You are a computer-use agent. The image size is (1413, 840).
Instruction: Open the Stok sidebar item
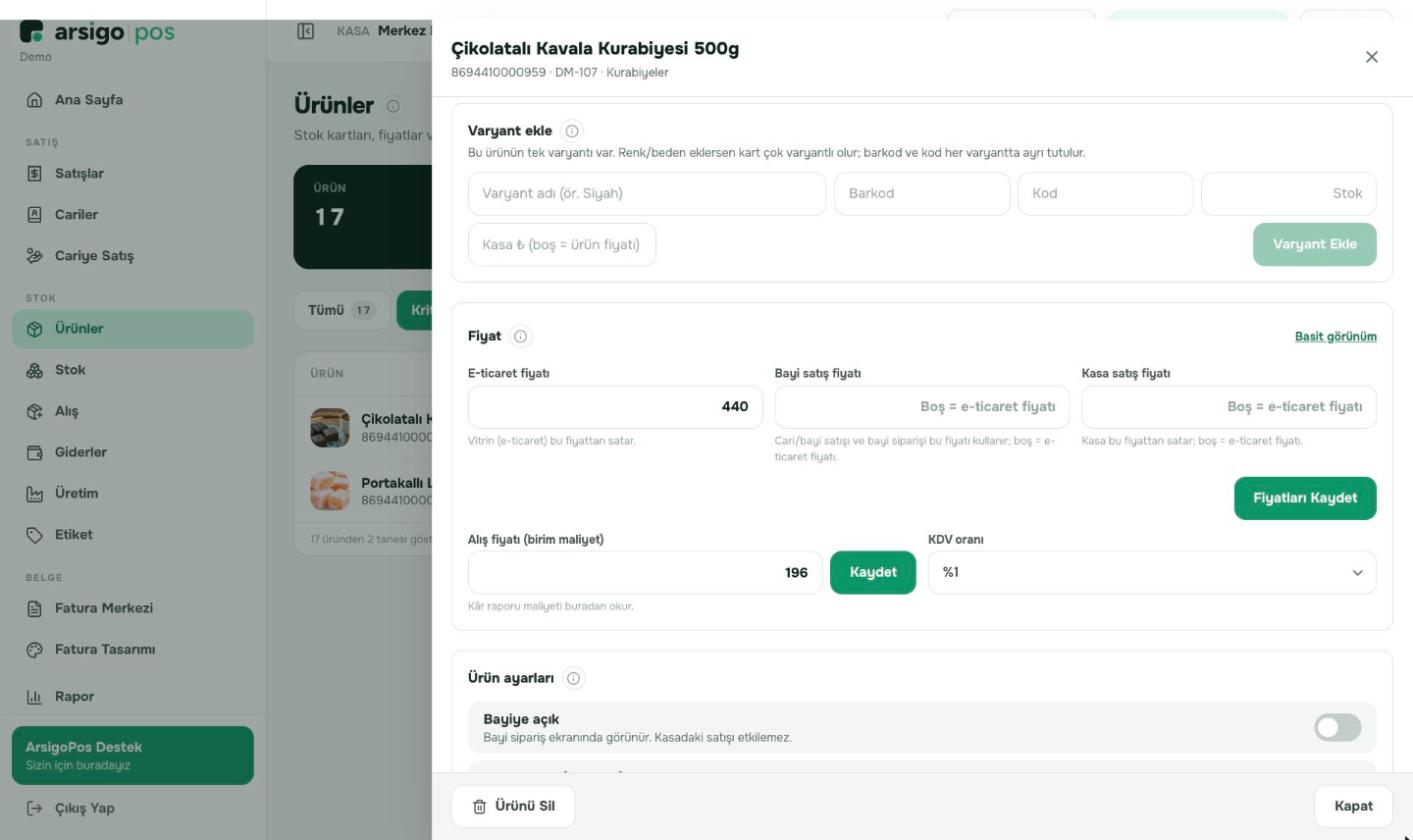[x=133, y=370]
